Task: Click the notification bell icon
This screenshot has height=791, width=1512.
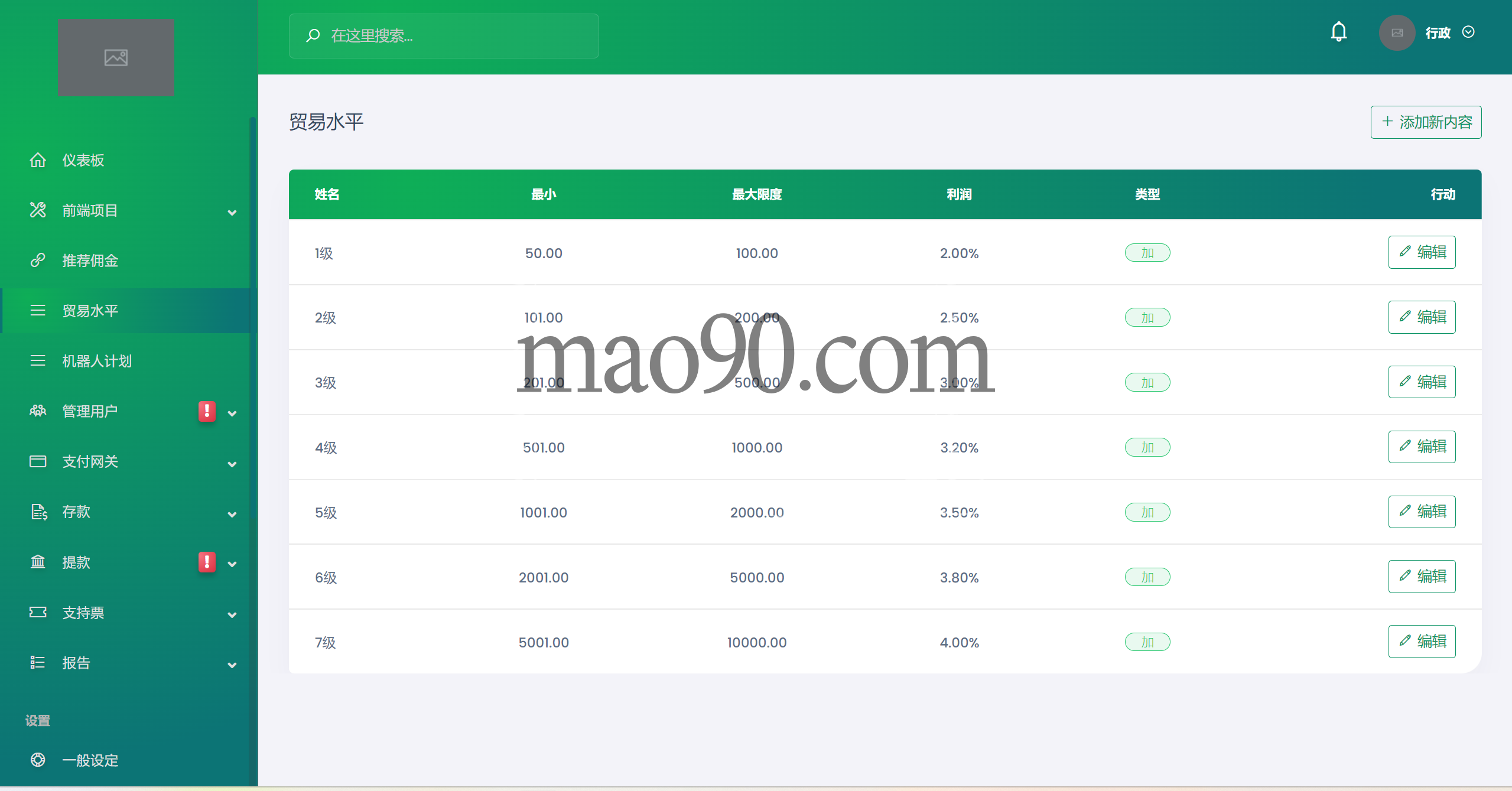Action: [1338, 32]
